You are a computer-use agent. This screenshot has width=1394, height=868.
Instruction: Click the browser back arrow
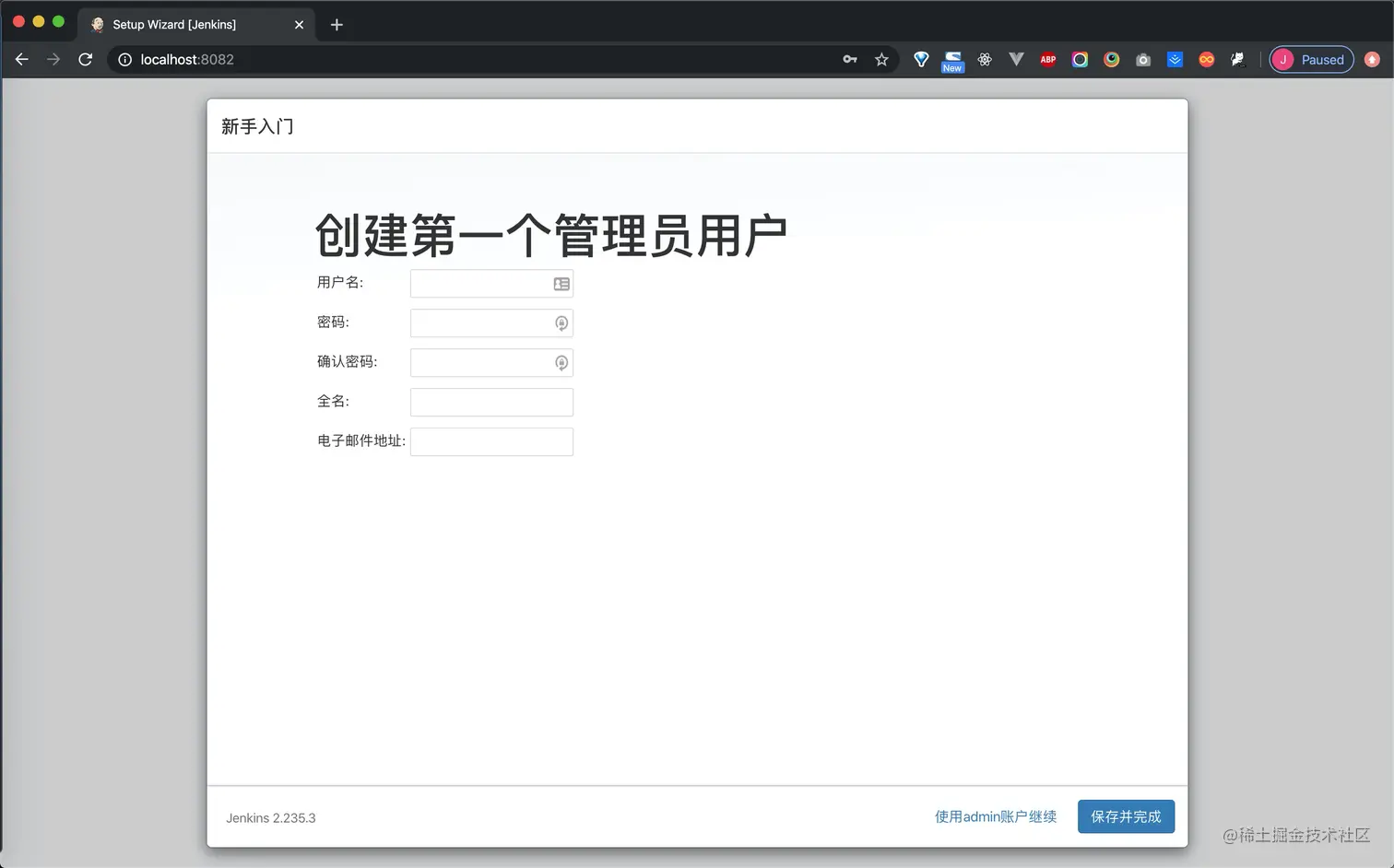tap(22, 59)
